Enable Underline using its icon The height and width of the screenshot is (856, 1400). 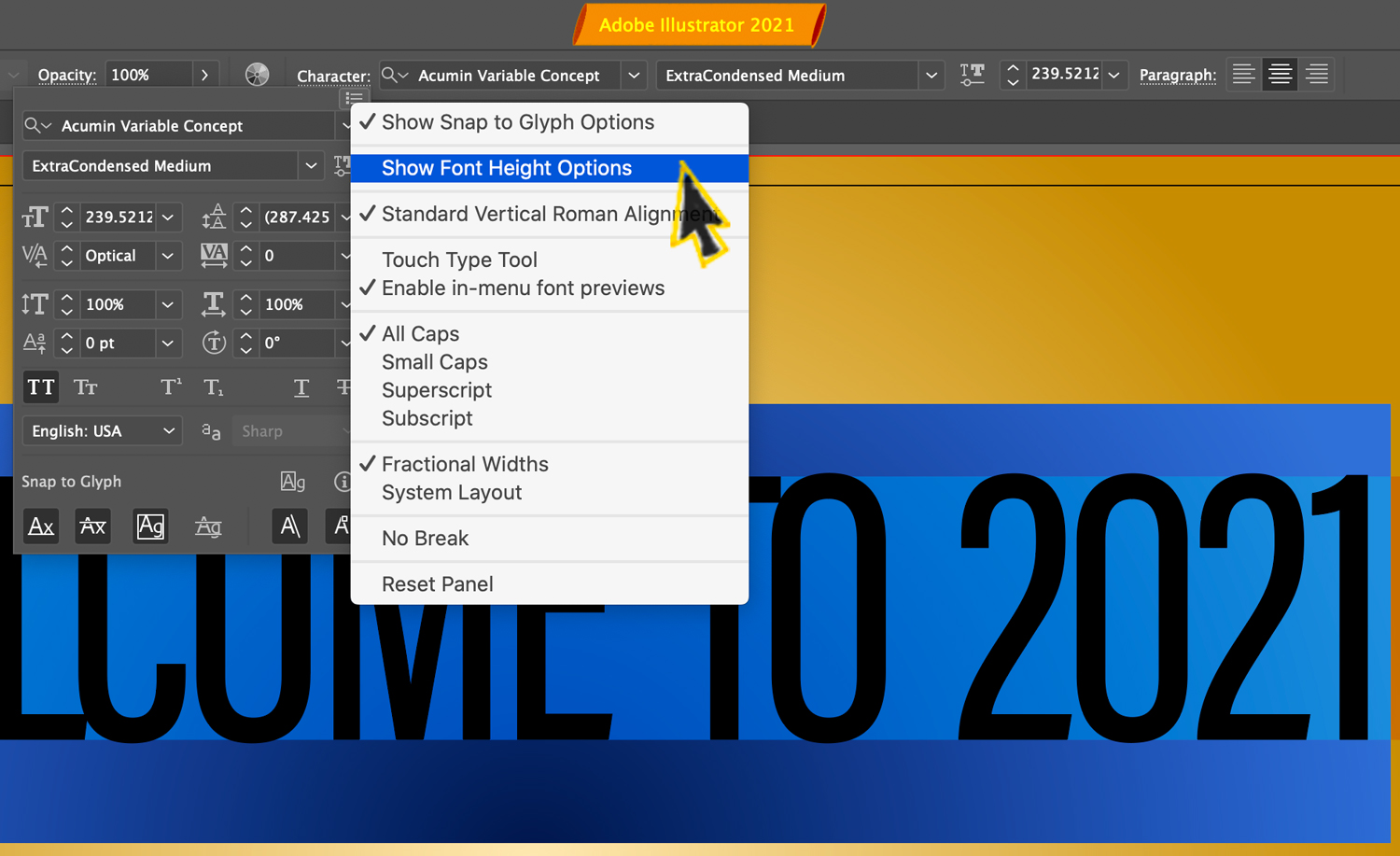[301, 386]
